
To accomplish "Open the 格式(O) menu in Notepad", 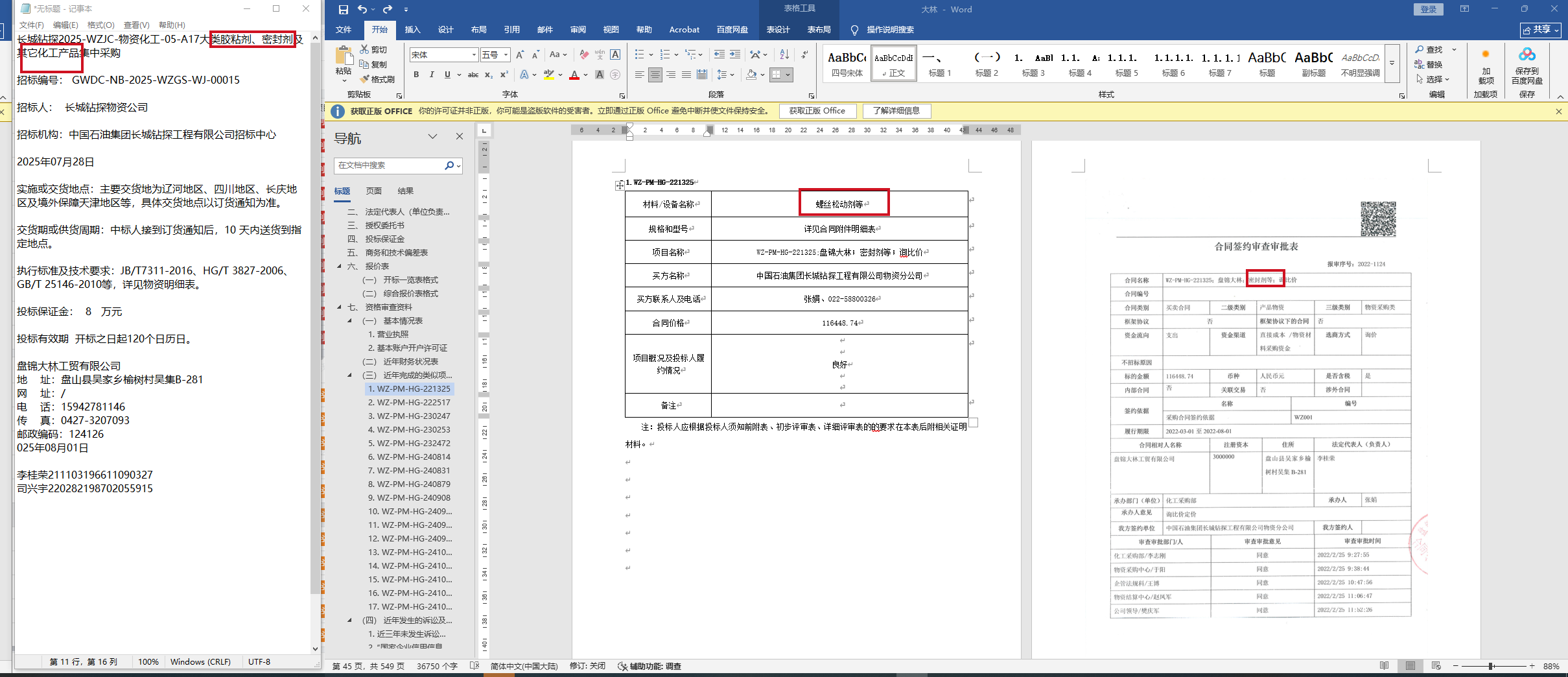I will click(x=100, y=25).
